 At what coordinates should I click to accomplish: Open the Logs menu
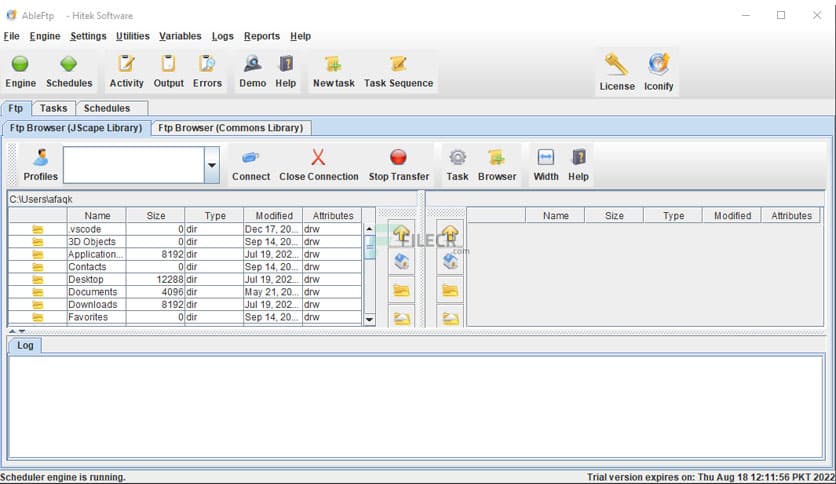(222, 36)
